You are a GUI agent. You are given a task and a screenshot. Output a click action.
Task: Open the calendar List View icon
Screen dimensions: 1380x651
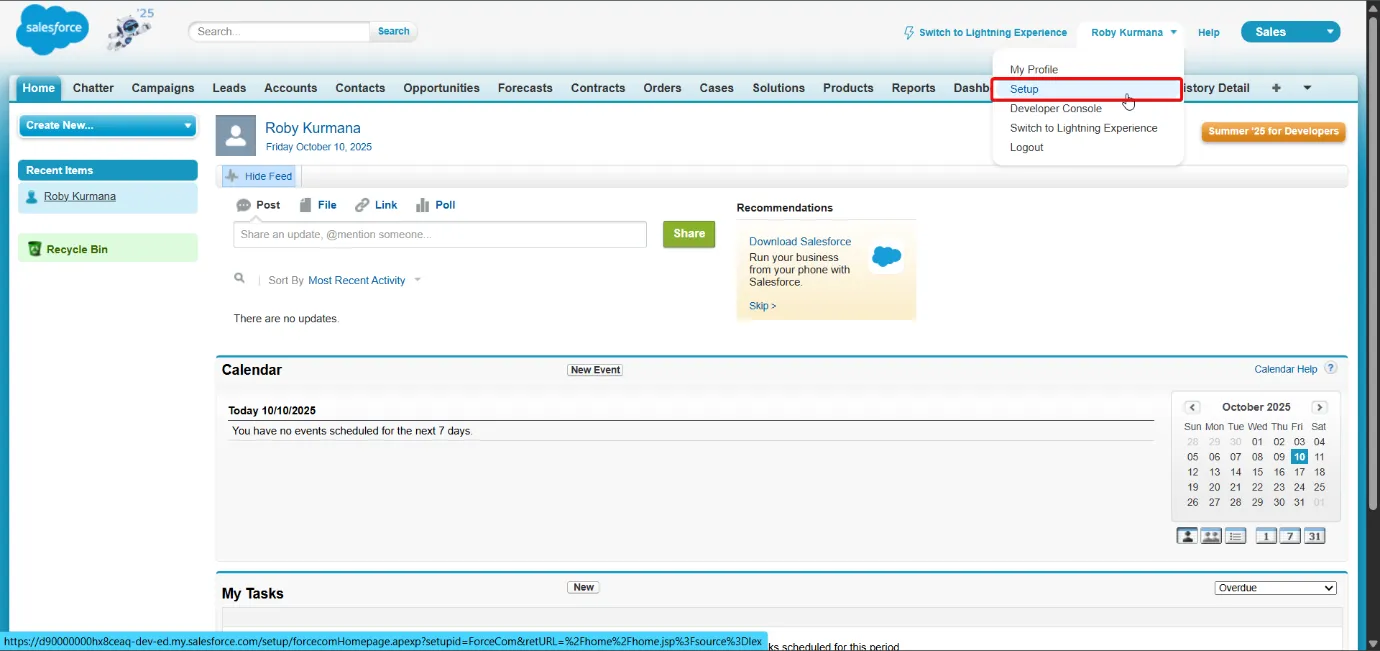1236,536
